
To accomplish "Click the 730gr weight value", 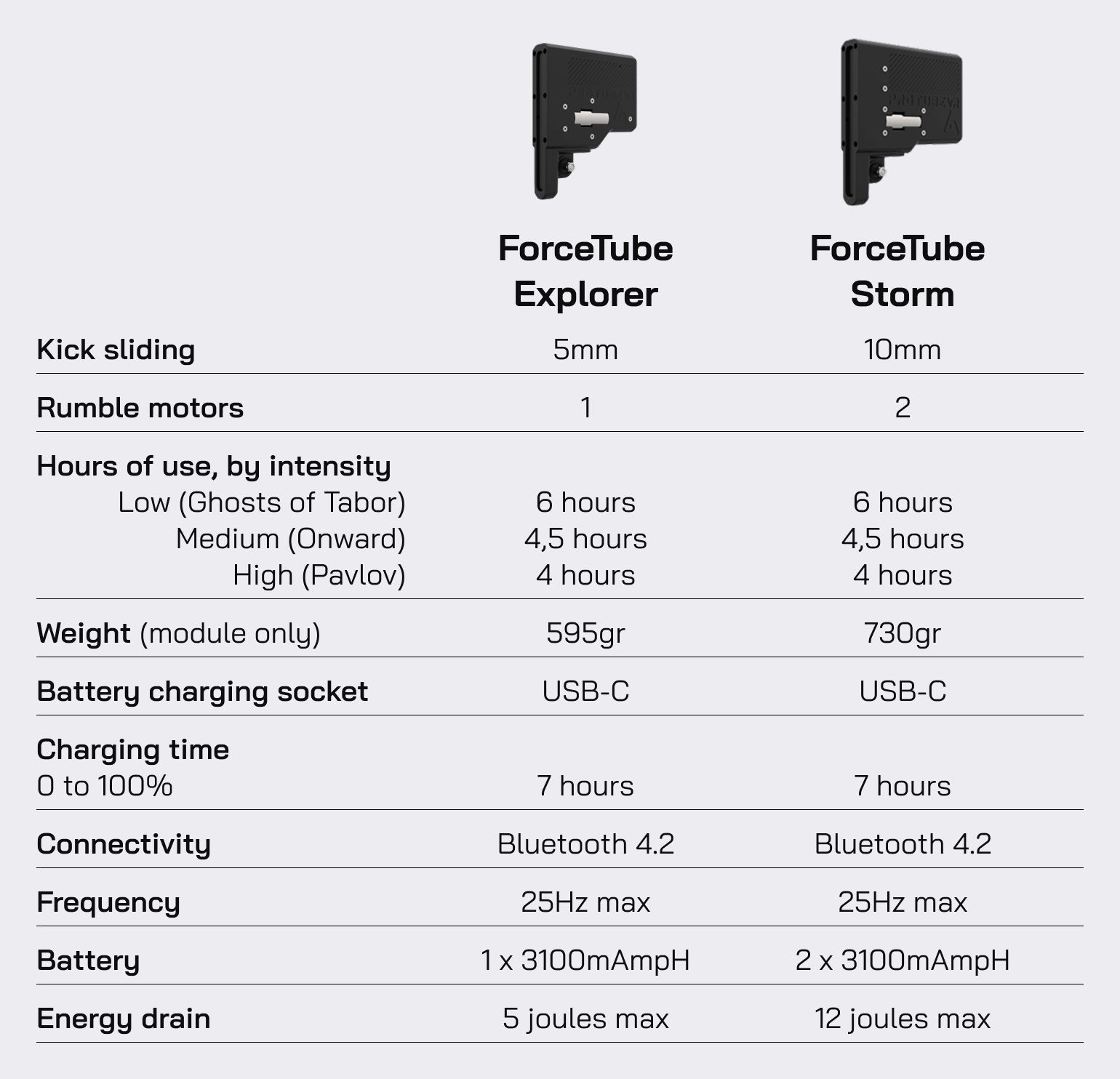I will (902, 633).
